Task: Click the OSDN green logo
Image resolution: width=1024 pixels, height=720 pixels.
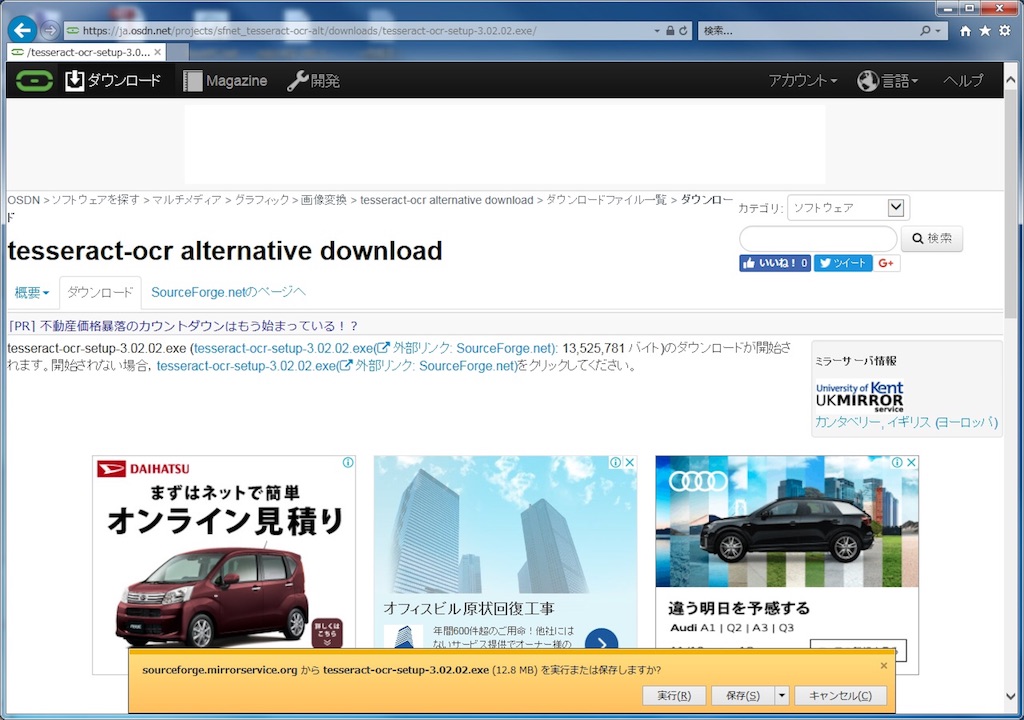Action: click(x=34, y=80)
